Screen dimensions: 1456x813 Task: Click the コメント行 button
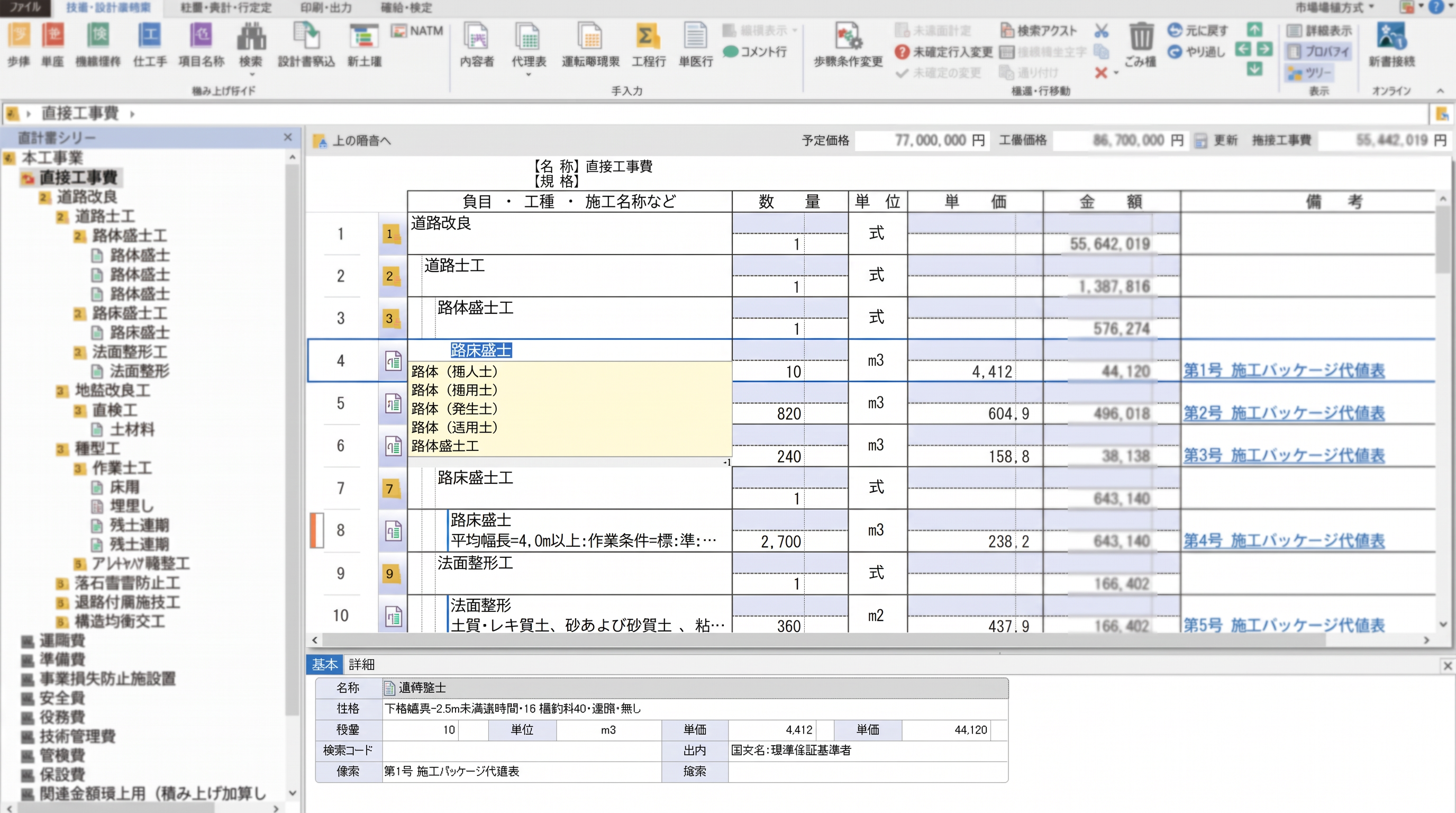[x=754, y=51]
